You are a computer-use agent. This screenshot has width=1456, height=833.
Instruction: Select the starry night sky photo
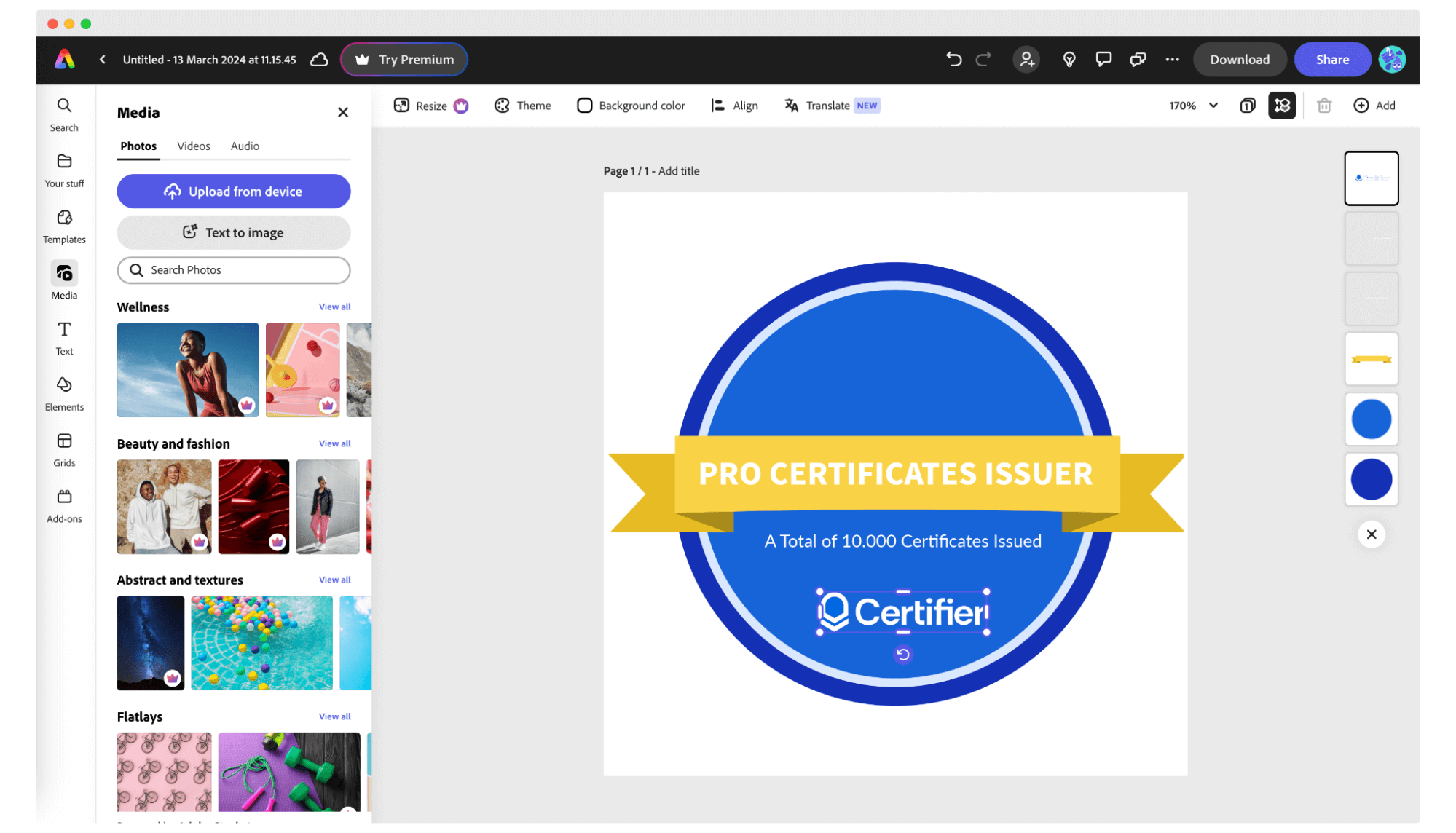(x=151, y=643)
